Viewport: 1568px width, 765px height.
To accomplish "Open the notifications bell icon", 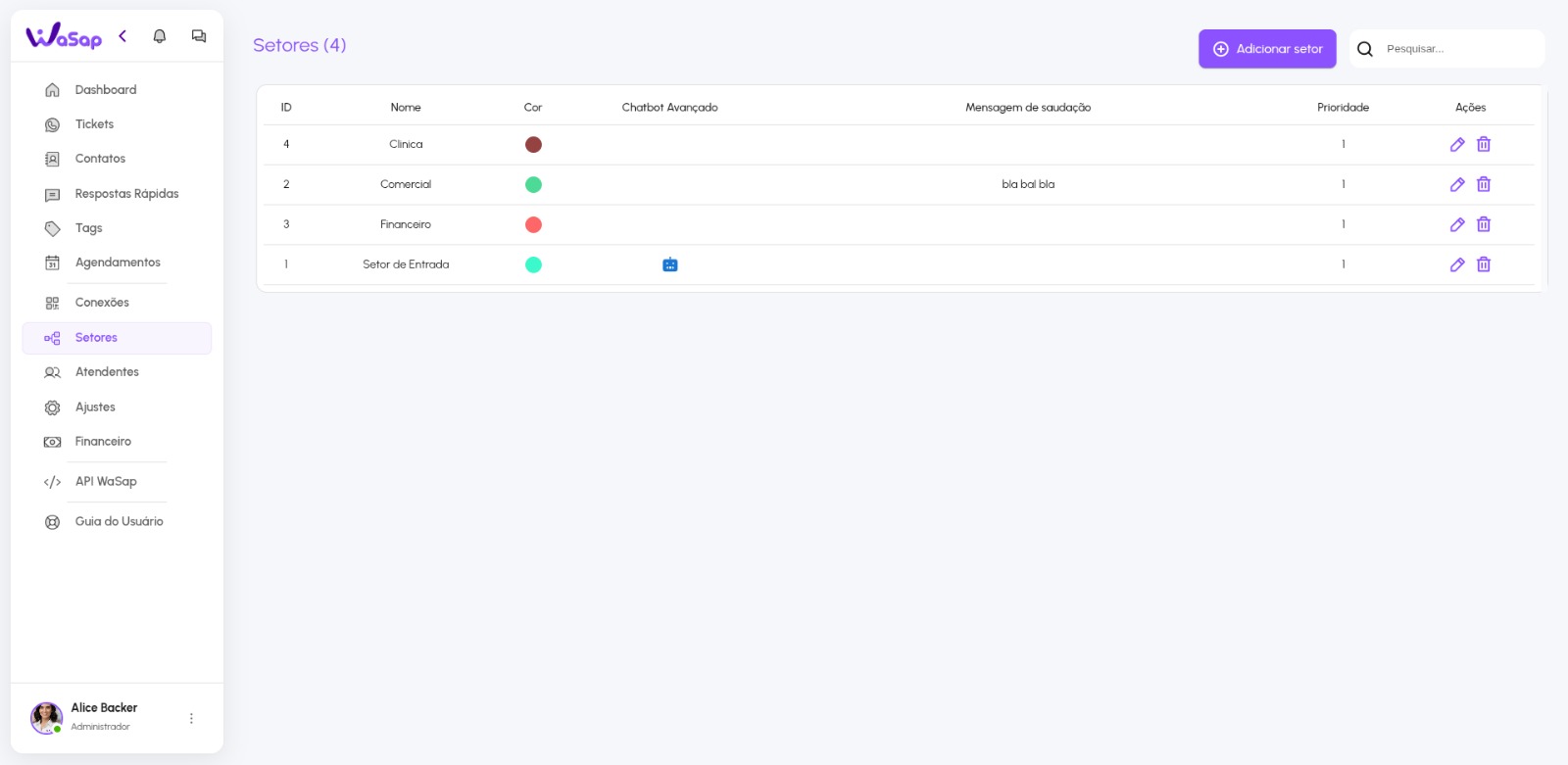I will point(160,36).
